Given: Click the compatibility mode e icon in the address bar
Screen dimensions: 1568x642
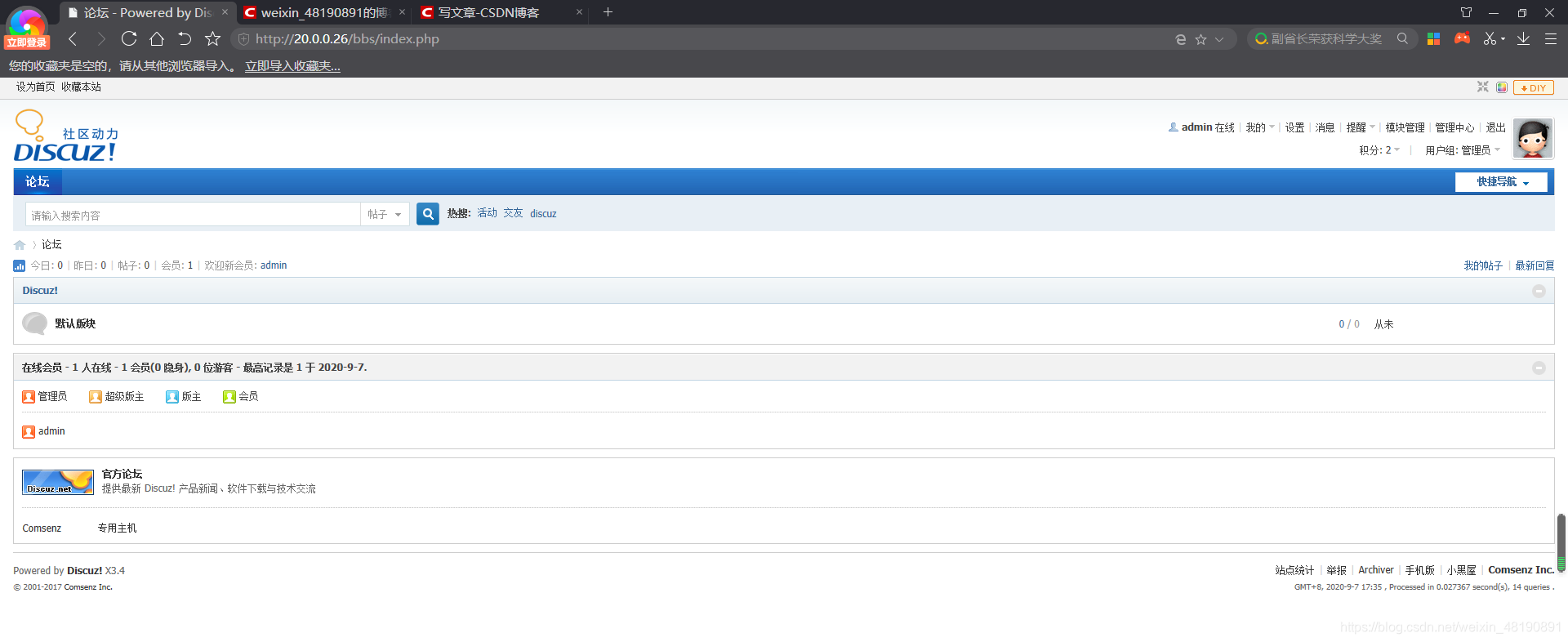Looking at the screenshot, I should [1180, 39].
